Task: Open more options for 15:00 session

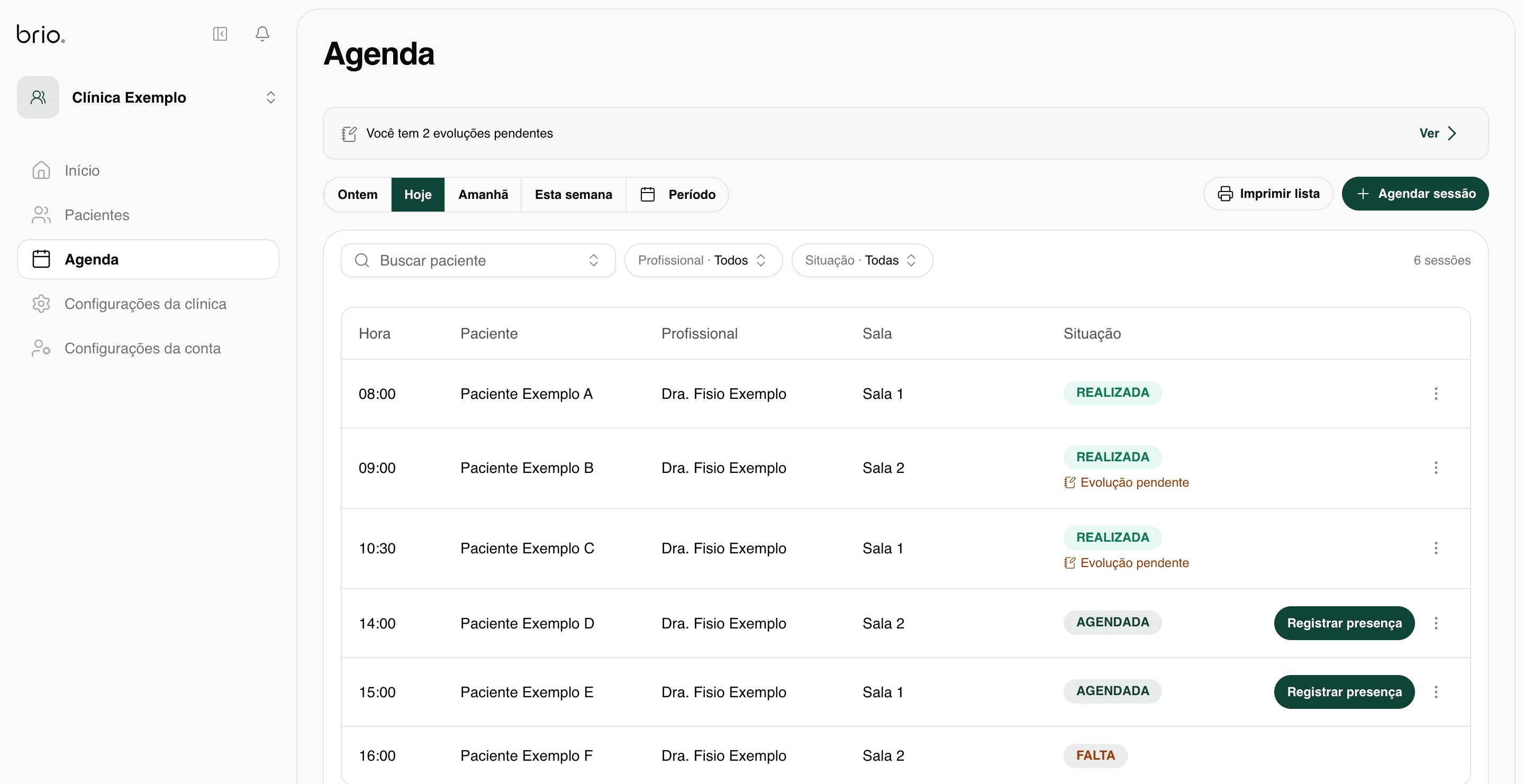Action: click(1436, 692)
